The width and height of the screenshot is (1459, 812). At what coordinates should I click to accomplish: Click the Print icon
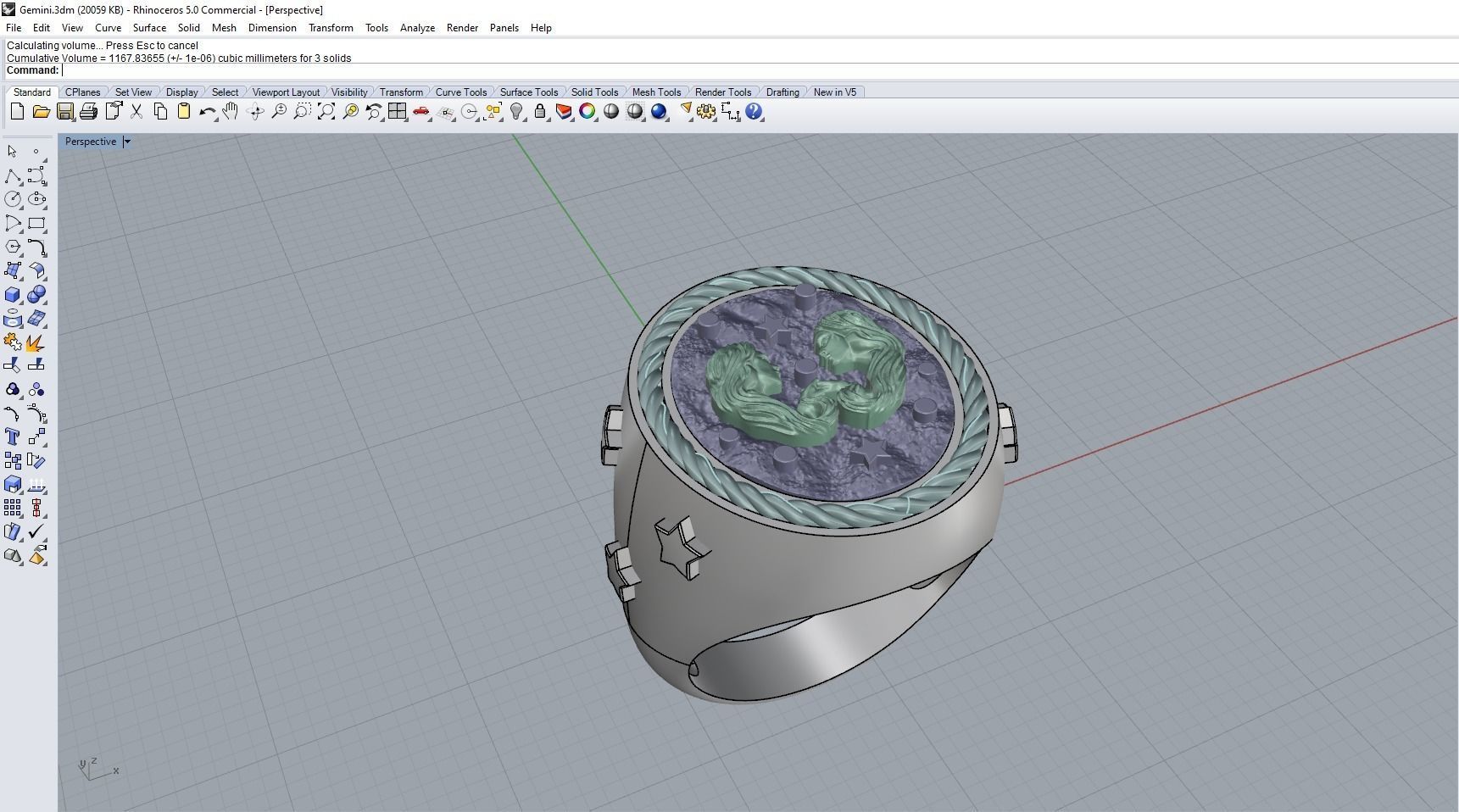88,111
